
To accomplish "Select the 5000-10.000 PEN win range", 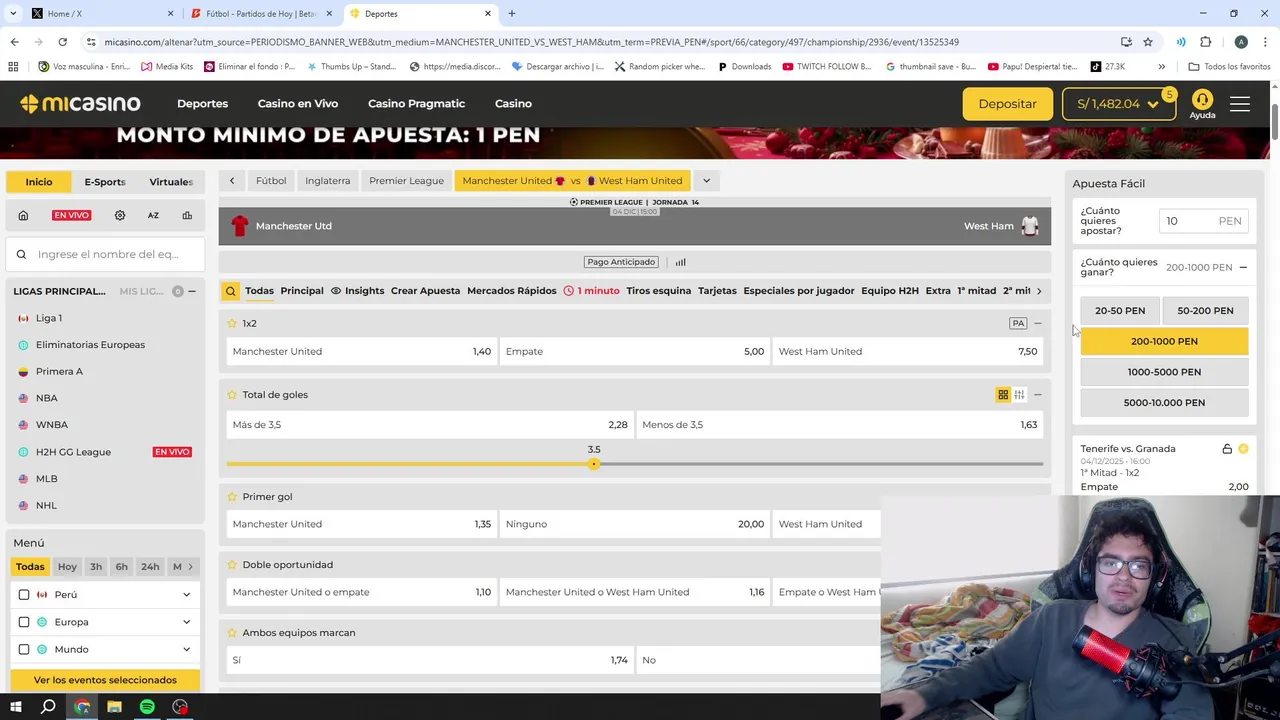I will [x=1164, y=403].
